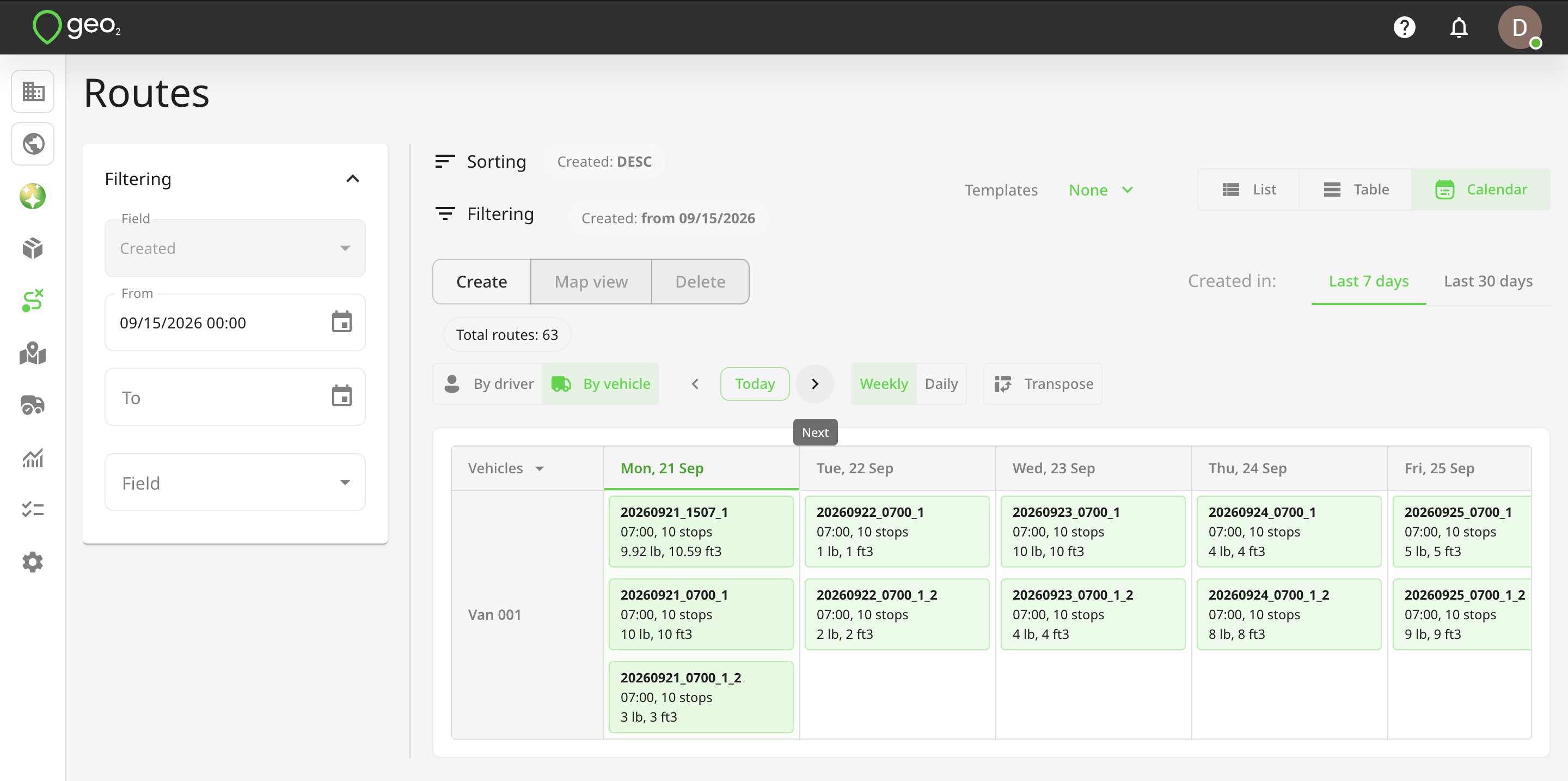The height and width of the screenshot is (781, 1568).
Task: Click the To date input field
Action: pyautogui.click(x=235, y=397)
